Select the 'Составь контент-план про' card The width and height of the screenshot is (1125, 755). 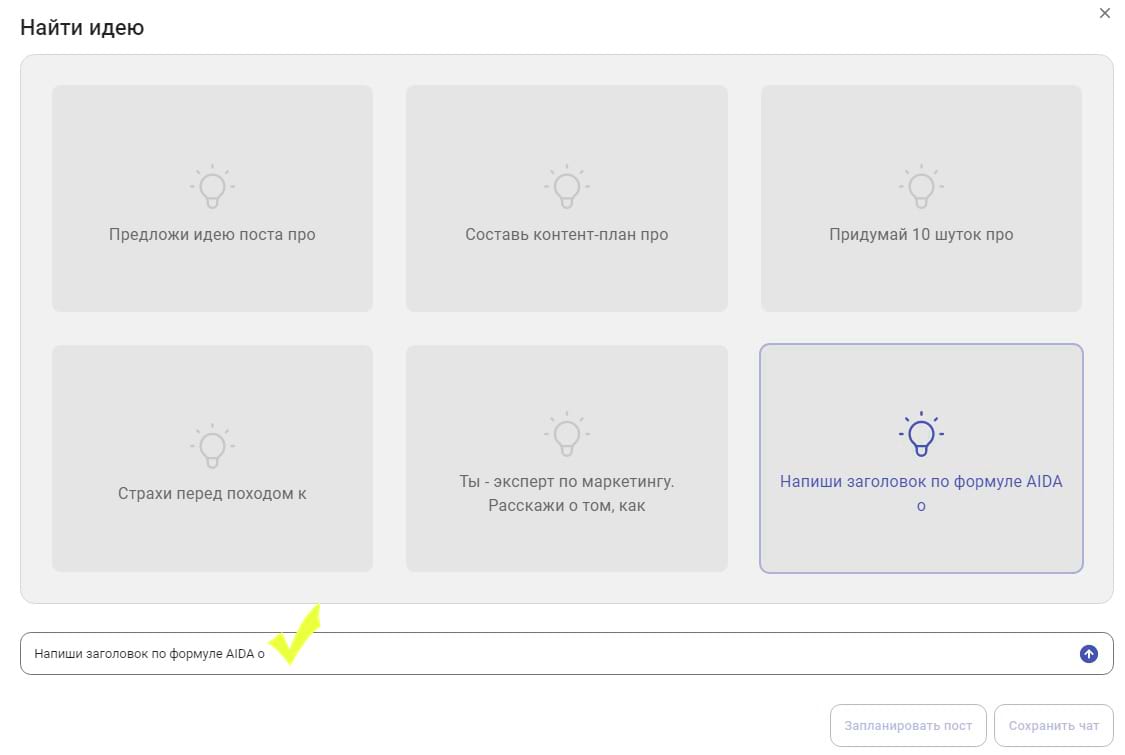pos(567,198)
